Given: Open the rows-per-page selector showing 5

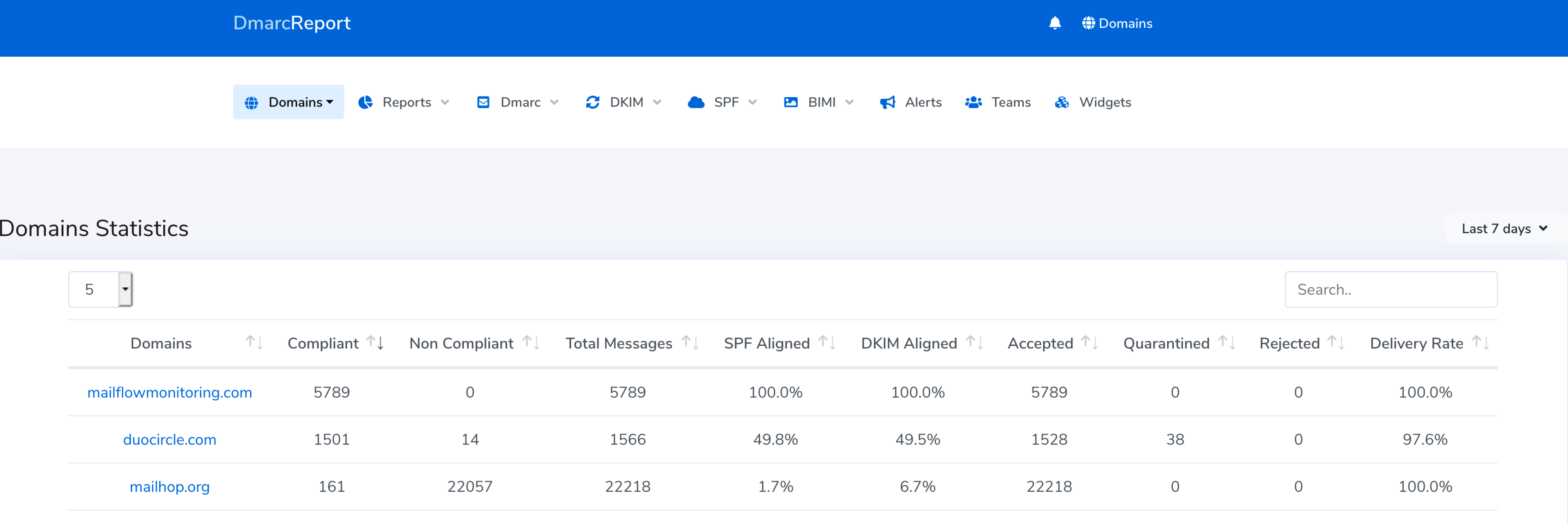Looking at the screenshot, I should pos(100,289).
